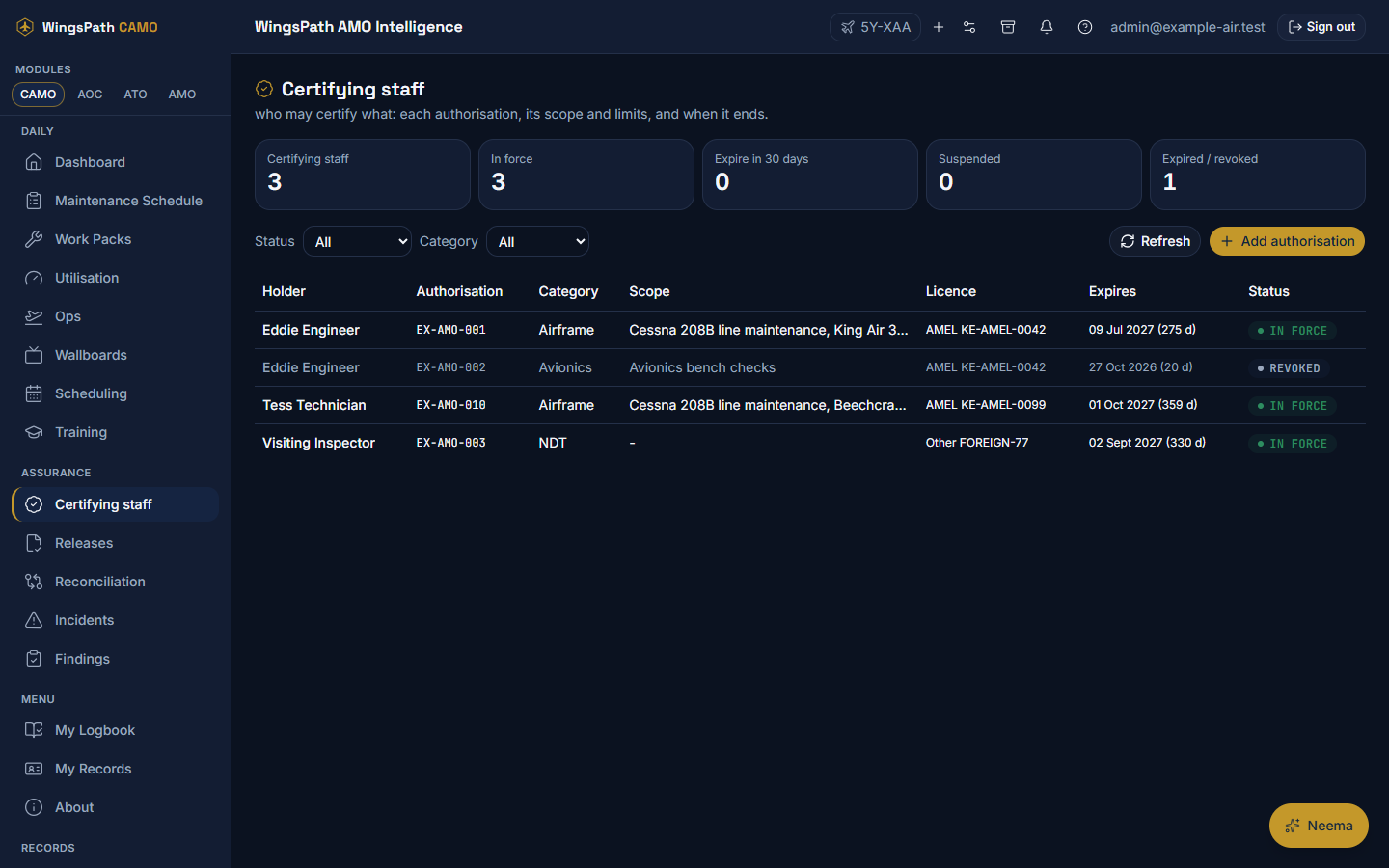Viewport: 1389px width, 868px height.
Task: Click the Dashboard home icon
Action: tap(34, 162)
